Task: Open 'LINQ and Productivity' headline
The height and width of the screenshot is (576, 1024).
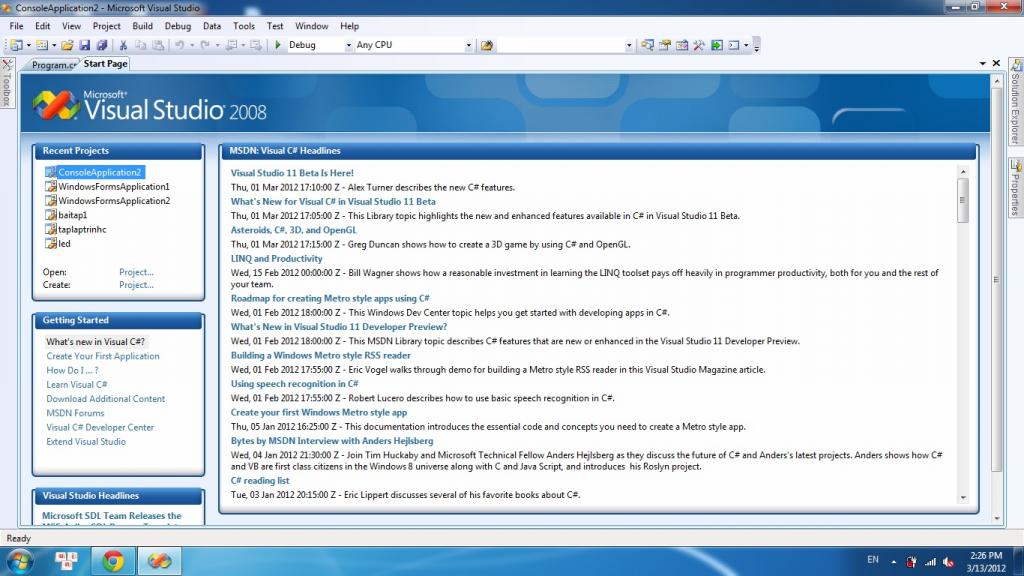Action: point(276,259)
